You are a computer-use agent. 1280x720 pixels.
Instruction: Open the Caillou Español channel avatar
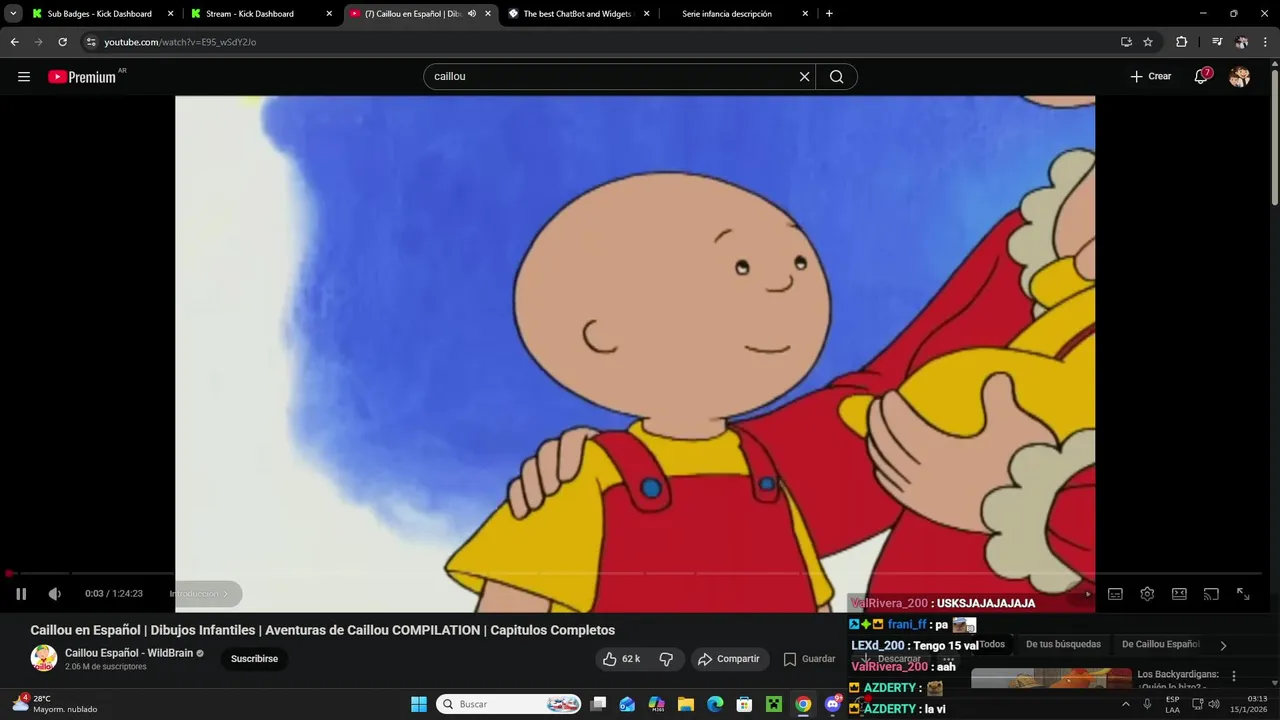(44, 658)
